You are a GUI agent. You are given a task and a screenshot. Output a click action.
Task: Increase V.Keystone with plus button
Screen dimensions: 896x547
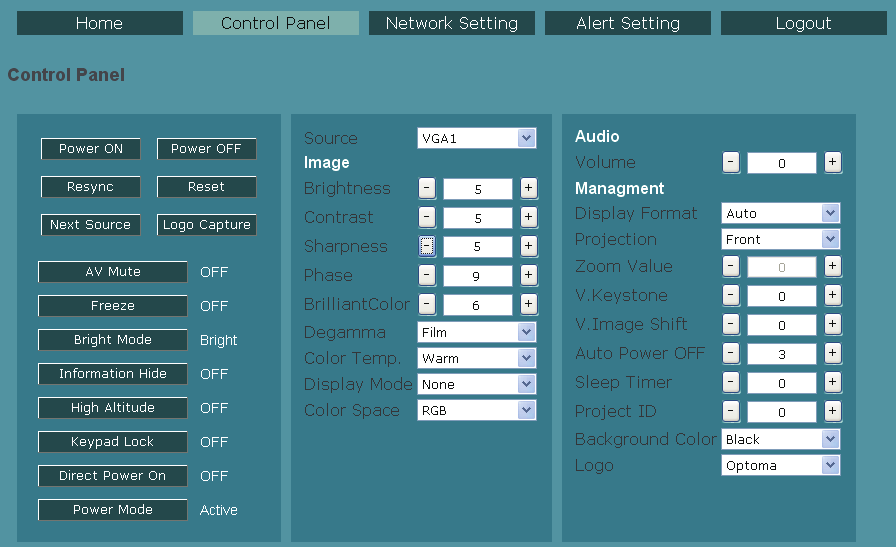[x=833, y=296]
